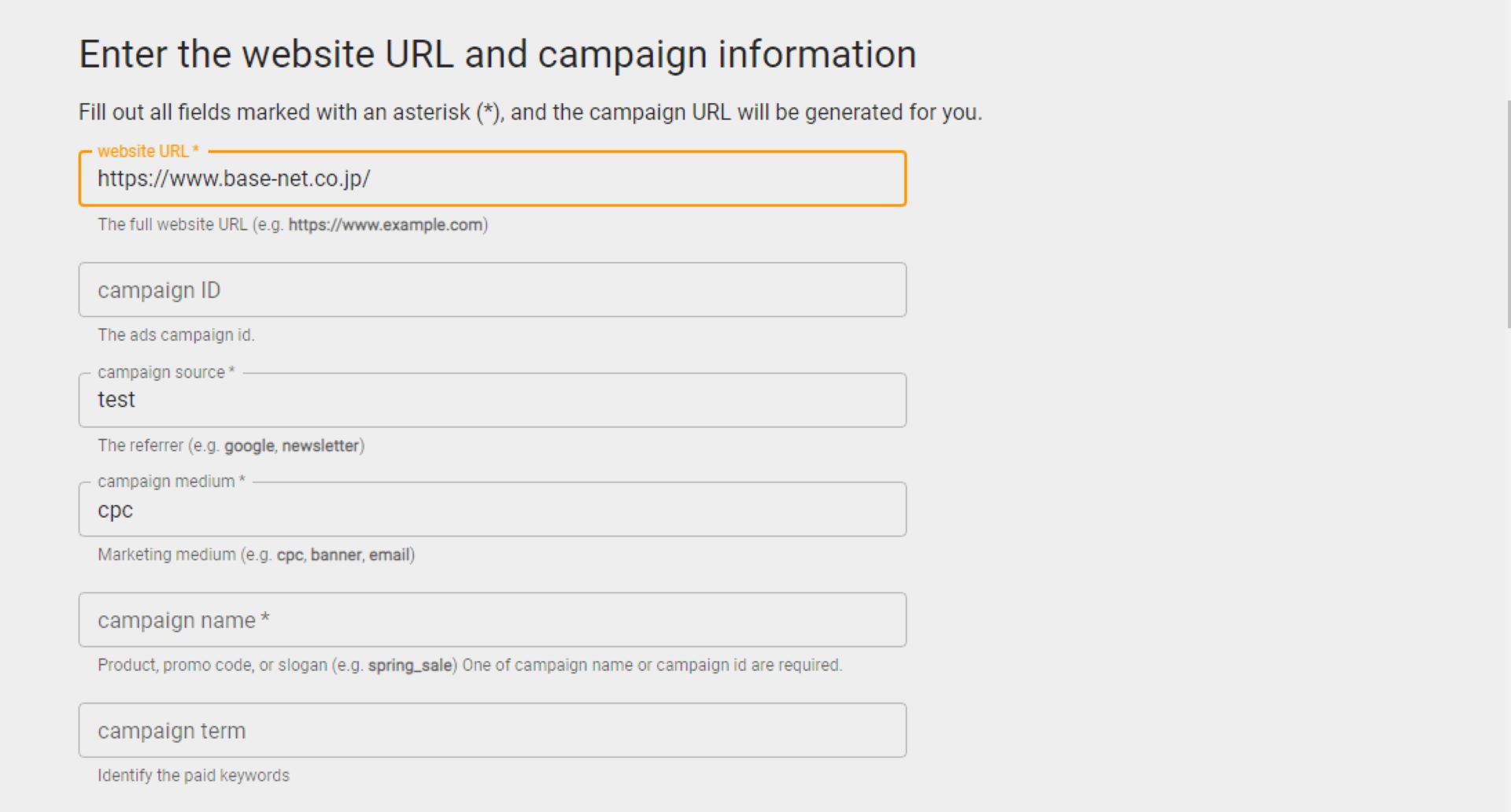The height and width of the screenshot is (812, 1511).
Task: Click the campaign medium floating label
Action: (171, 482)
